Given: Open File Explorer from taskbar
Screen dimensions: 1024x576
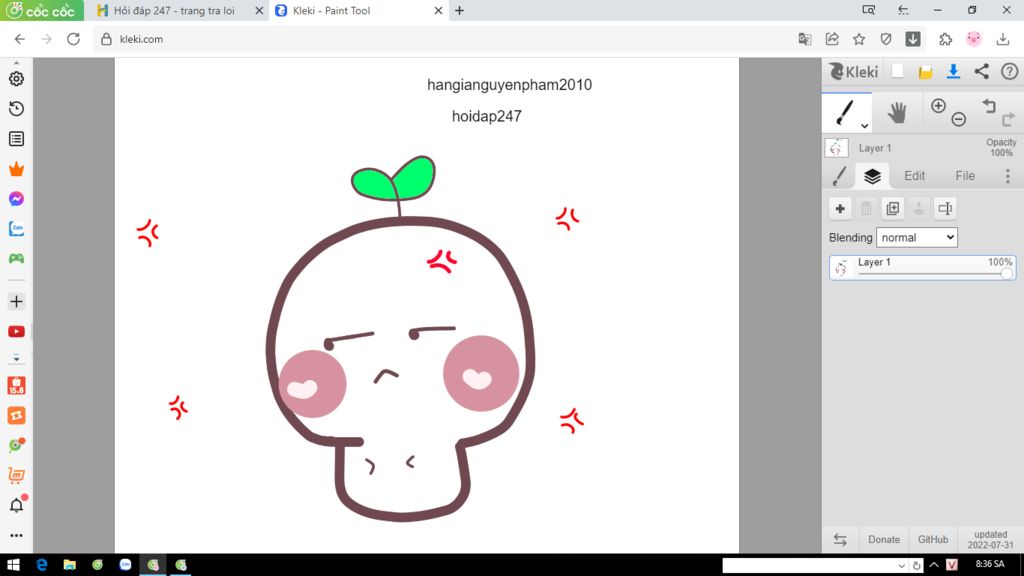Looking at the screenshot, I should (69, 565).
